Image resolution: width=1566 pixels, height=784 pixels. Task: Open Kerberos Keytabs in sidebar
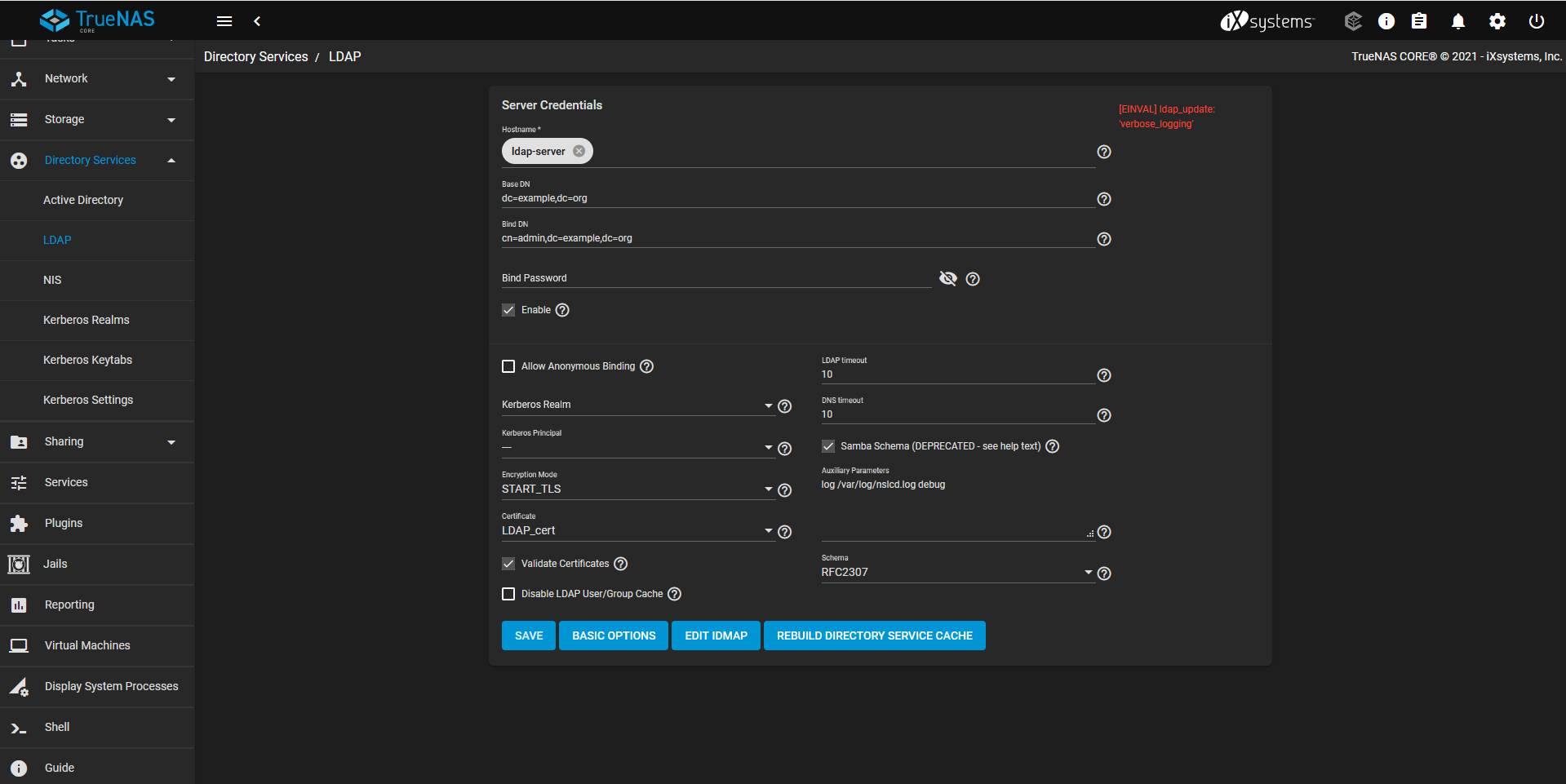[x=97, y=361]
